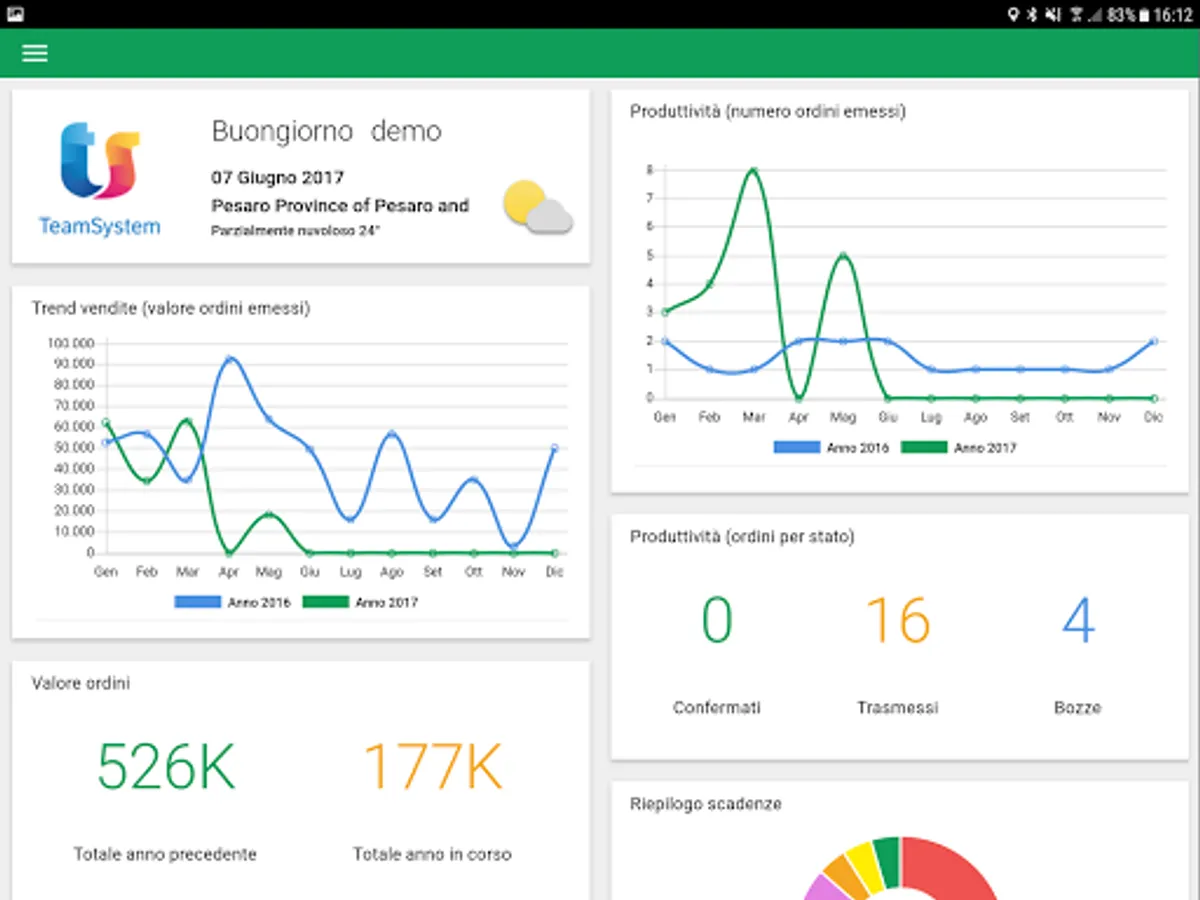
Task: Tap 'Pesaro Province of Pesaro and' location text
Action: pos(340,205)
